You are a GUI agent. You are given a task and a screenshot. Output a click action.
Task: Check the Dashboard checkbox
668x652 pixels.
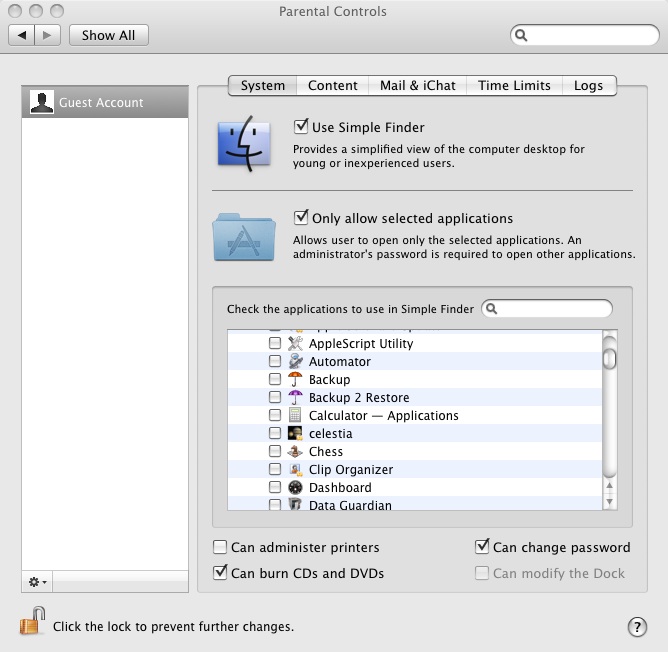pyautogui.click(x=275, y=487)
